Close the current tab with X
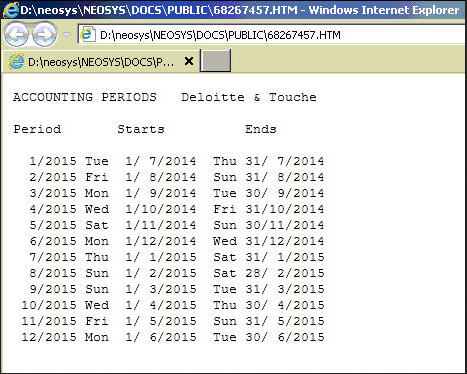467x374 pixels. click(189, 61)
